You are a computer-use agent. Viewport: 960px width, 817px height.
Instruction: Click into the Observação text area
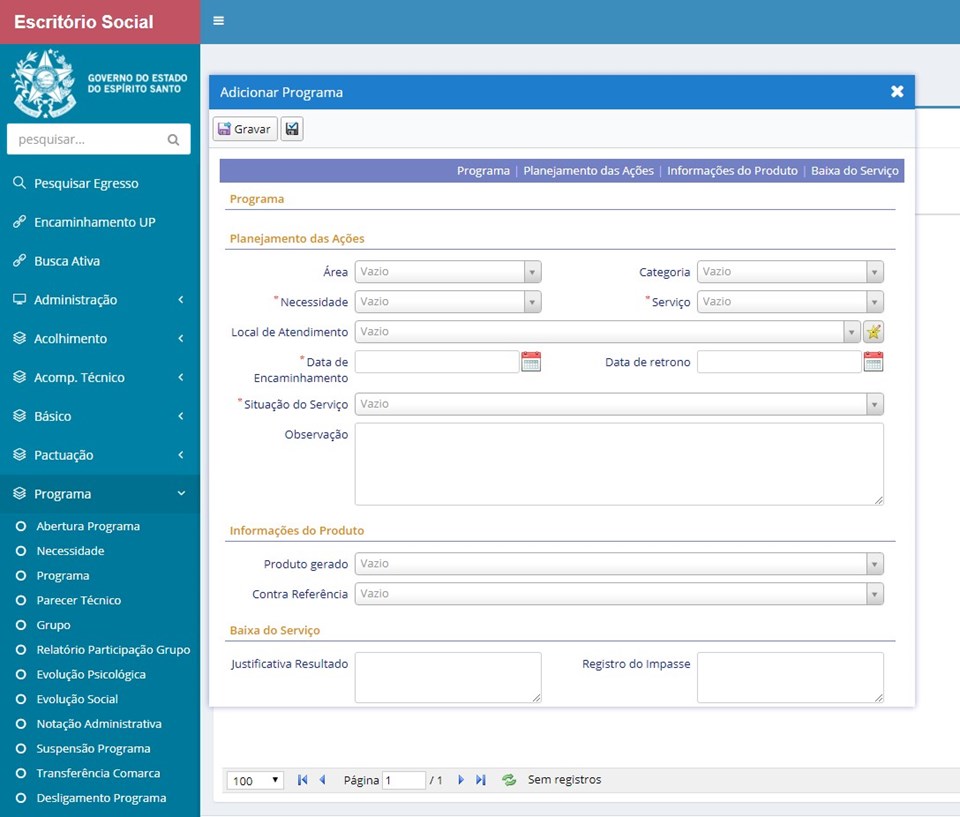(618, 464)
